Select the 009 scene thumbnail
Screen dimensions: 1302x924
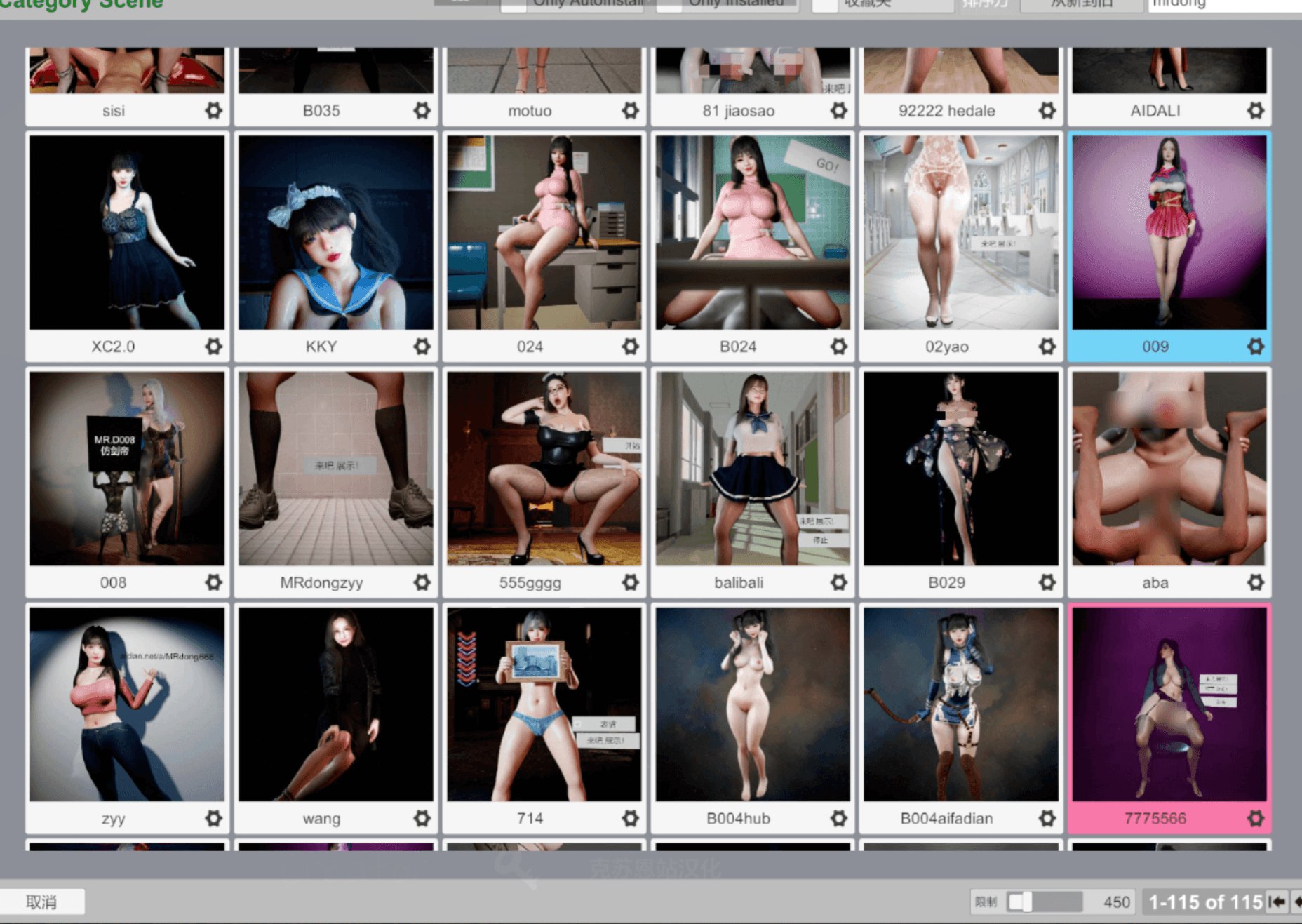click(1169, 232)
